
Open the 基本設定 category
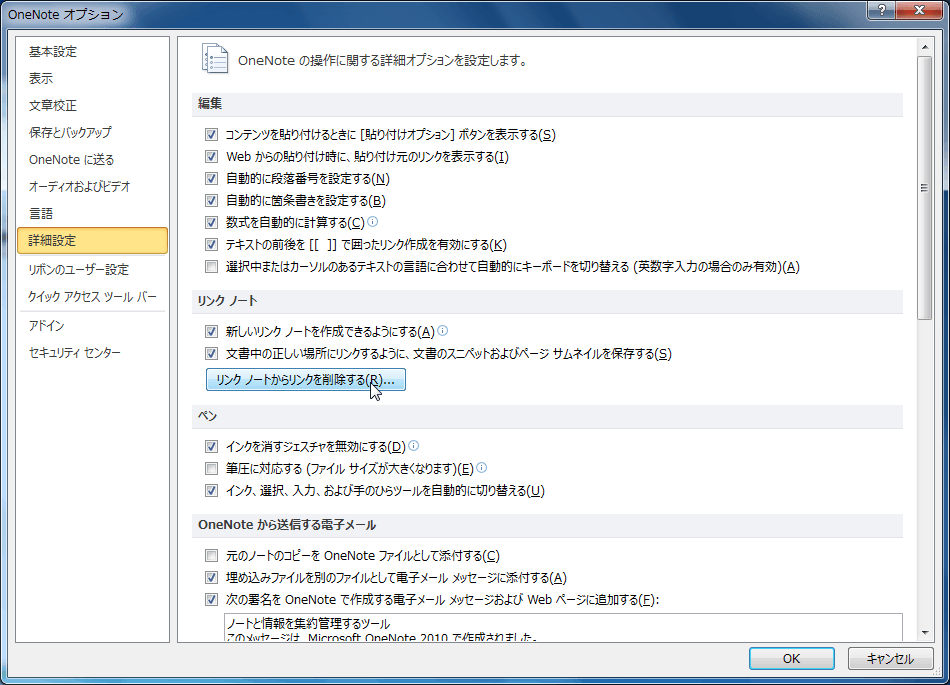[x=92, y=51]
